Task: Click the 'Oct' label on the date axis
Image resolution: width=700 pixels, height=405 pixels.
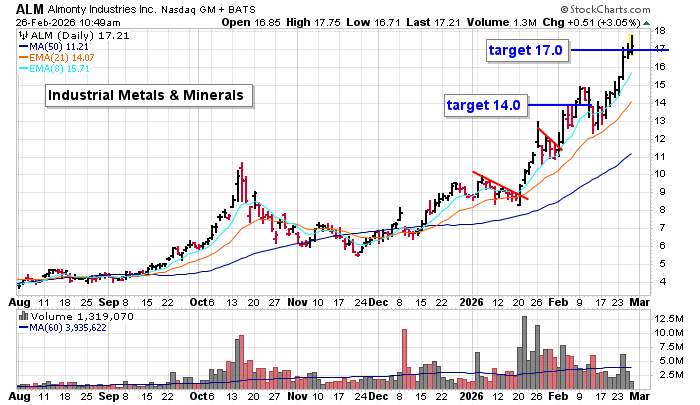Action: coord(201,299)
